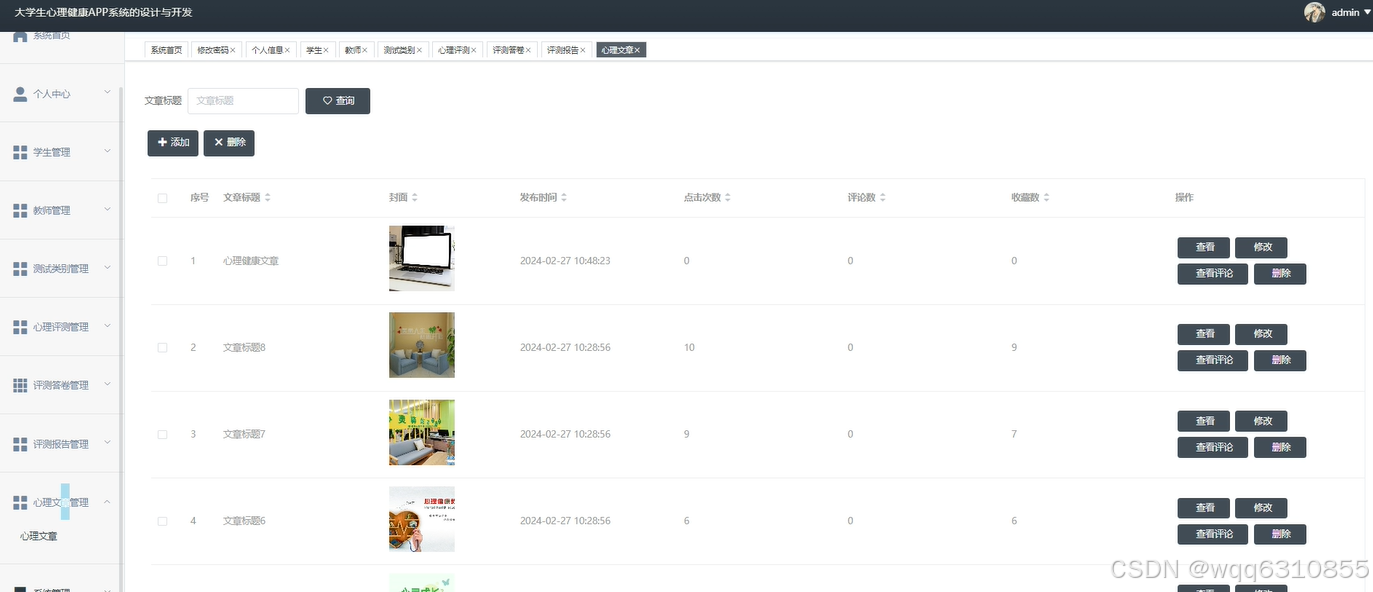Expand the 评测报告管理 sidebar menu
The width and height of the screenshot is (1373, 592).
108,443
